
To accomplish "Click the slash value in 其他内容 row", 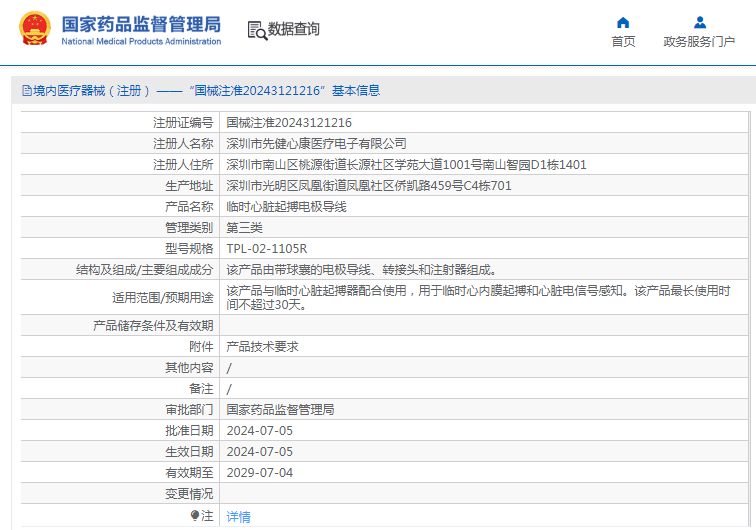I will click(x=229, y=368).
